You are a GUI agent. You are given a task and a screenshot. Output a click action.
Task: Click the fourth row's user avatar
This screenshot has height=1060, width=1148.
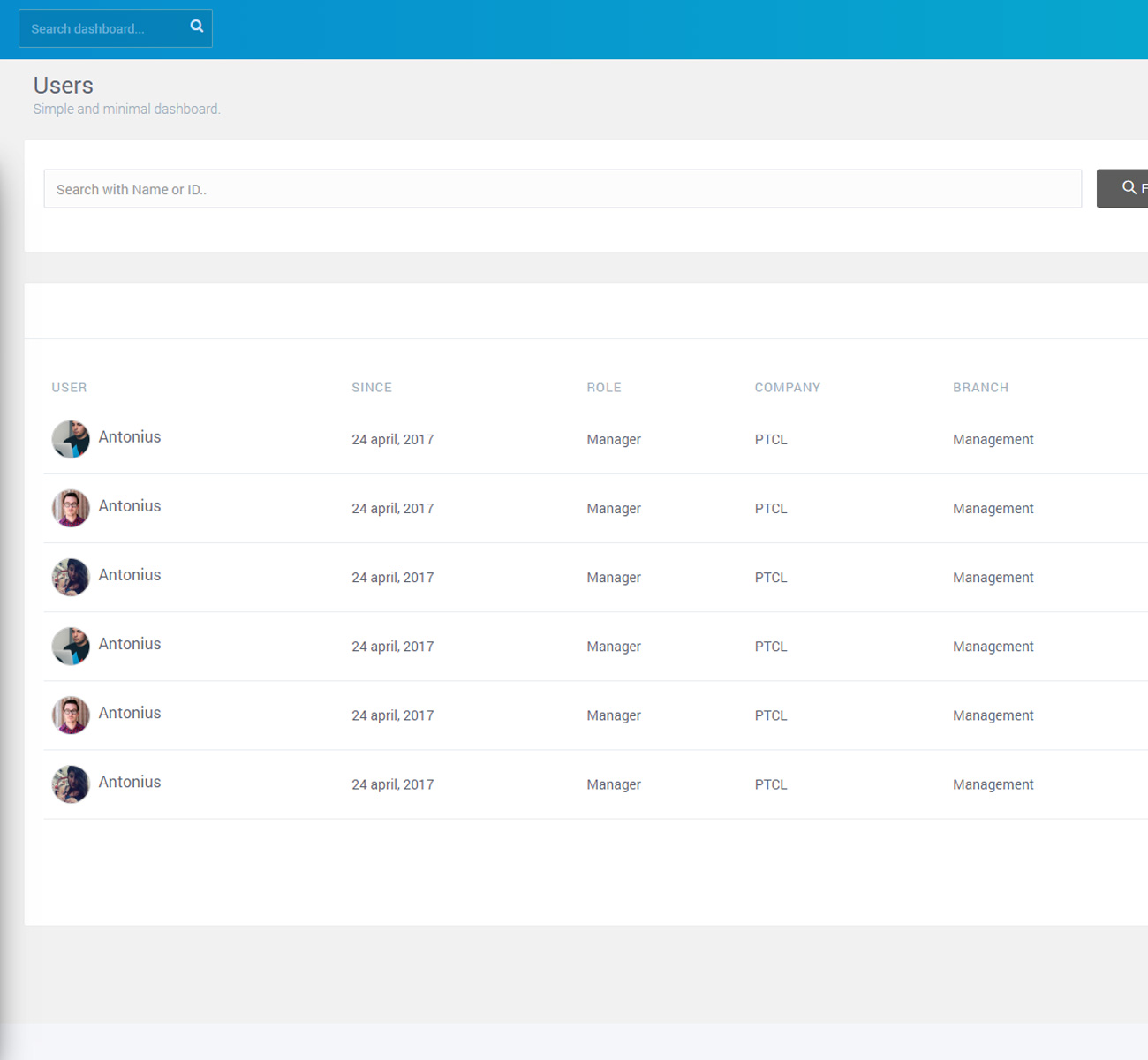click(71, 646)
